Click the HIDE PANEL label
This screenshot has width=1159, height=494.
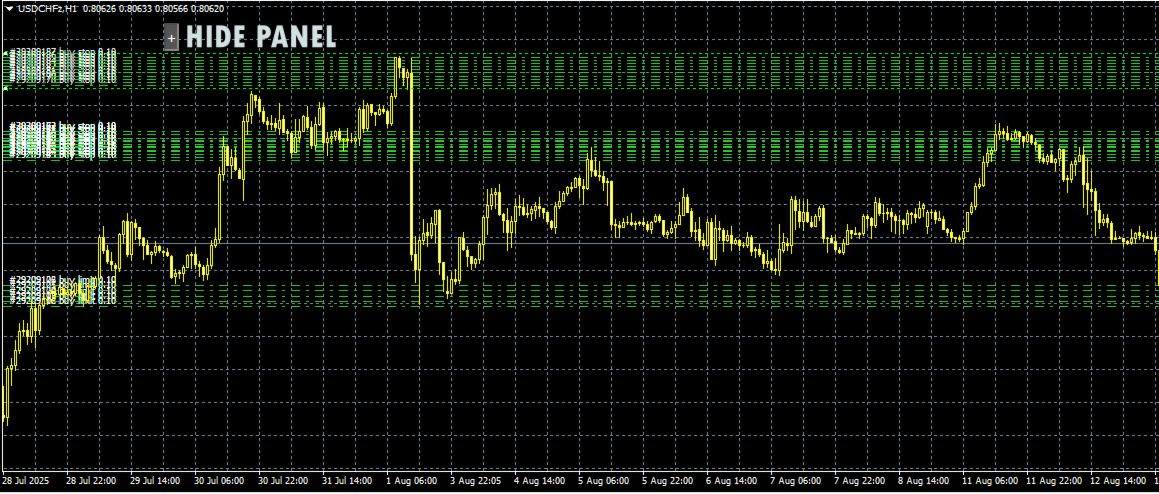(261, 37)
